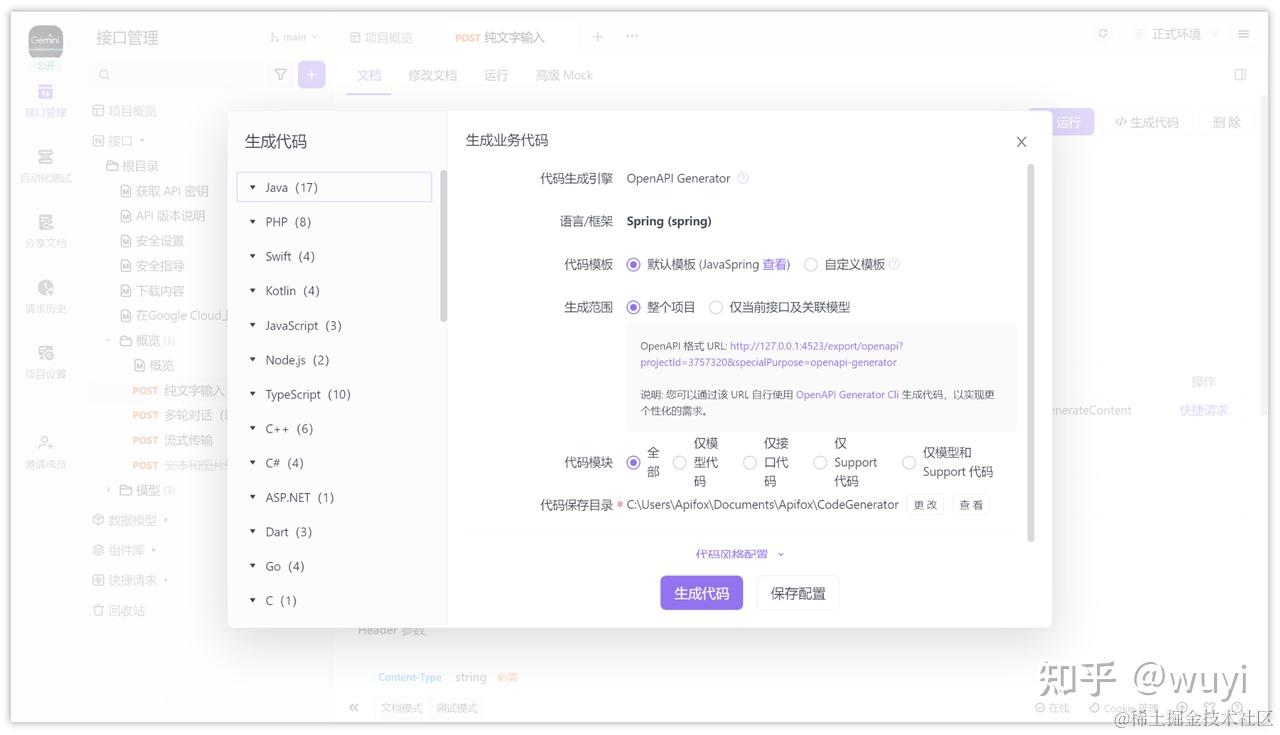
Task: Expand the Go (4) language group
Action: tap(334, 566)
